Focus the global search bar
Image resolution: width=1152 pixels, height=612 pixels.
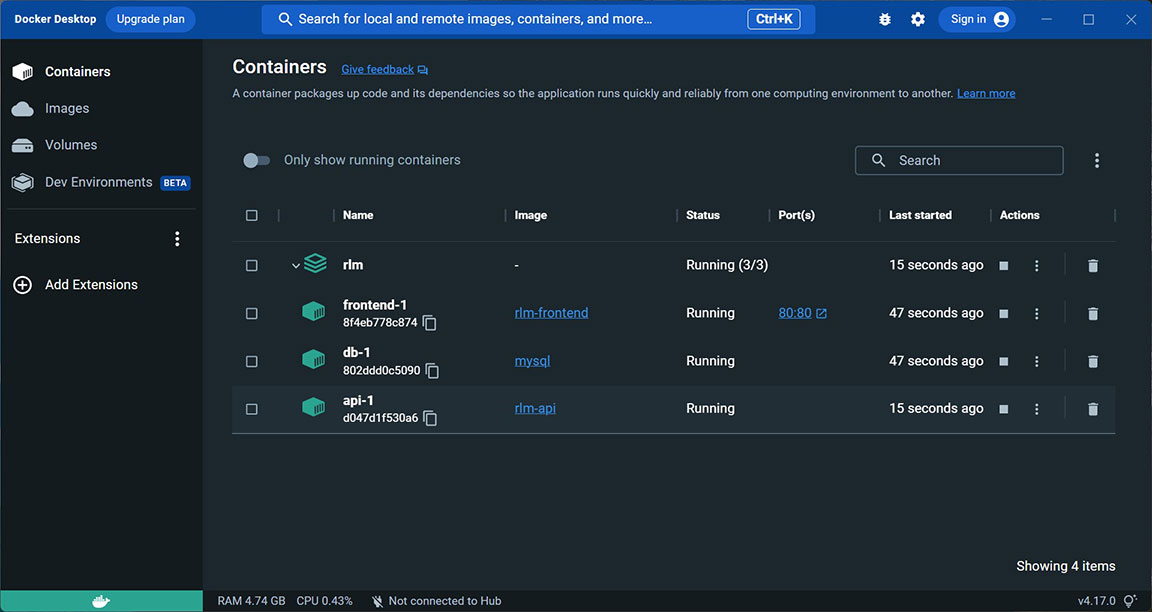pos(538,19)
